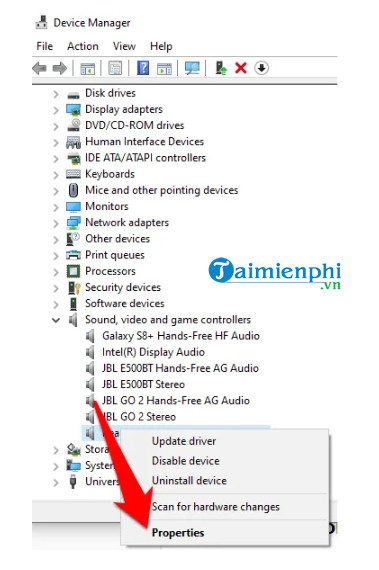Click the Display adapters category icon
The height and width of the screenshot is (570, 379).
73,109
